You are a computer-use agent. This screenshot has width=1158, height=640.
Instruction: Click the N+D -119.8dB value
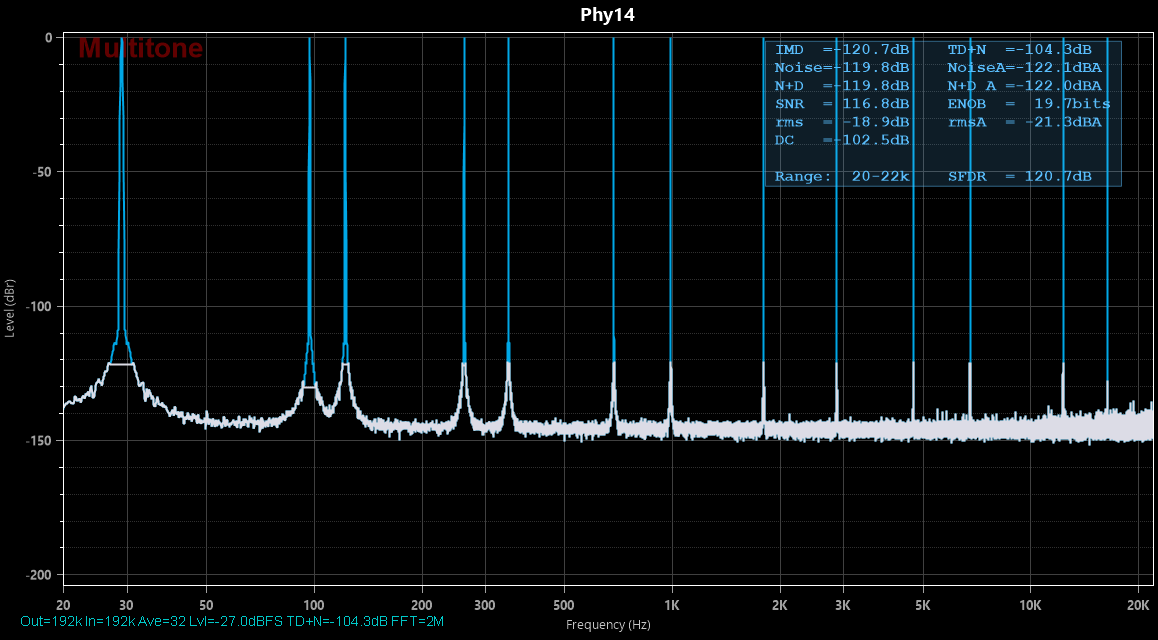click(x=842, y=86)
